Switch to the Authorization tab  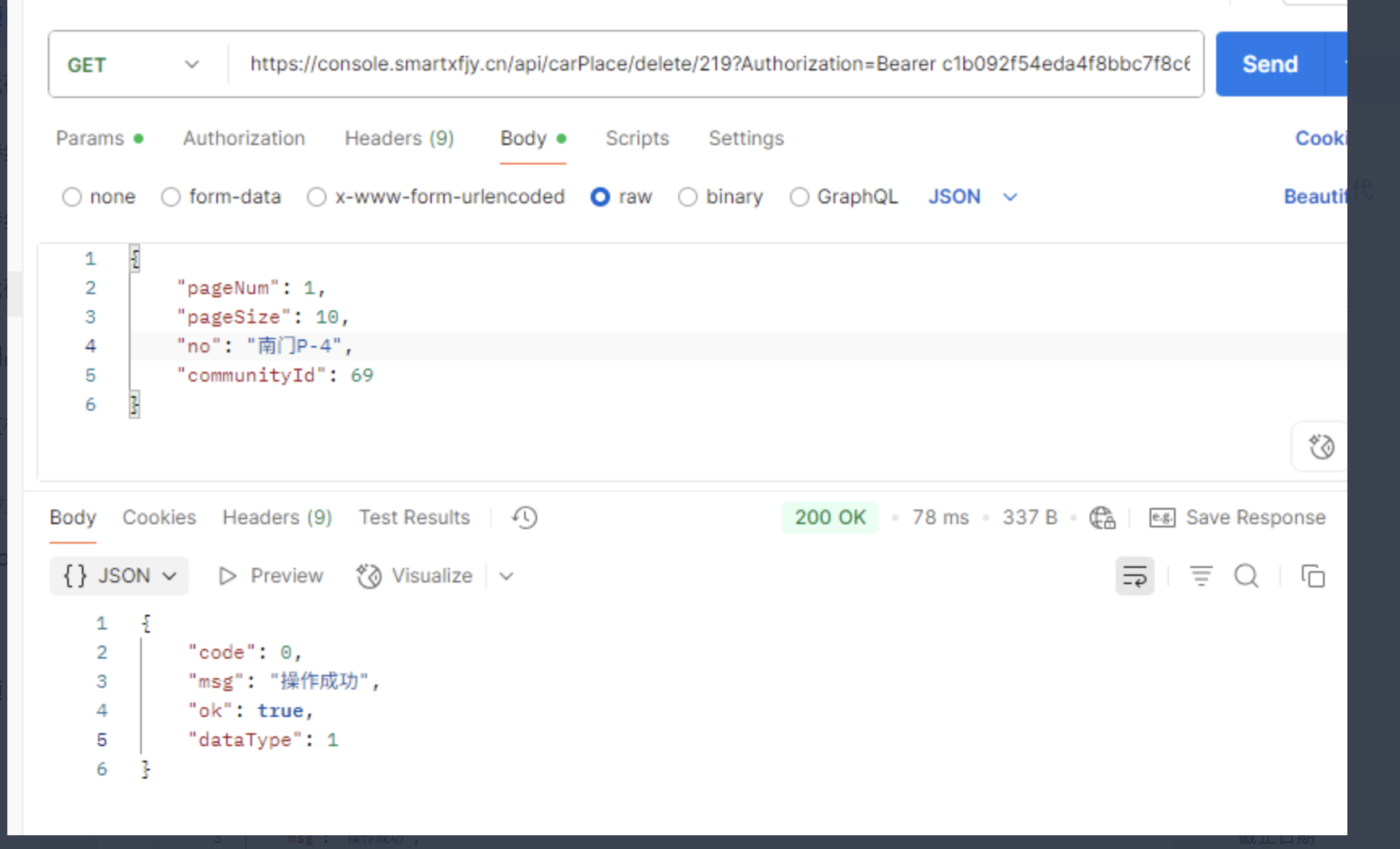pos(244,139)
